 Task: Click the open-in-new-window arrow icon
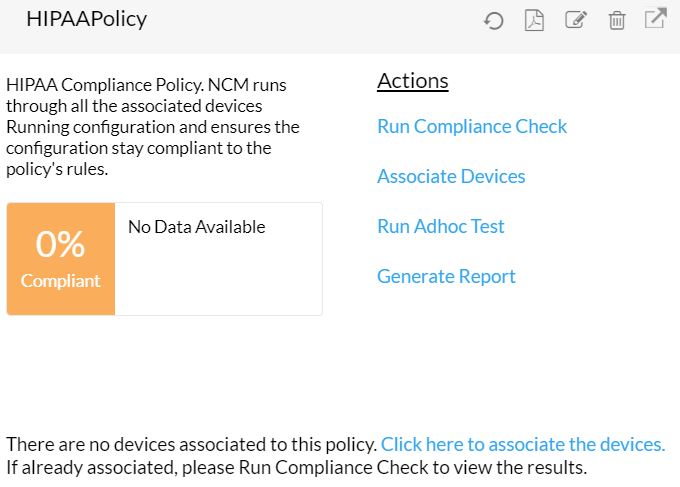coord(655,19)
